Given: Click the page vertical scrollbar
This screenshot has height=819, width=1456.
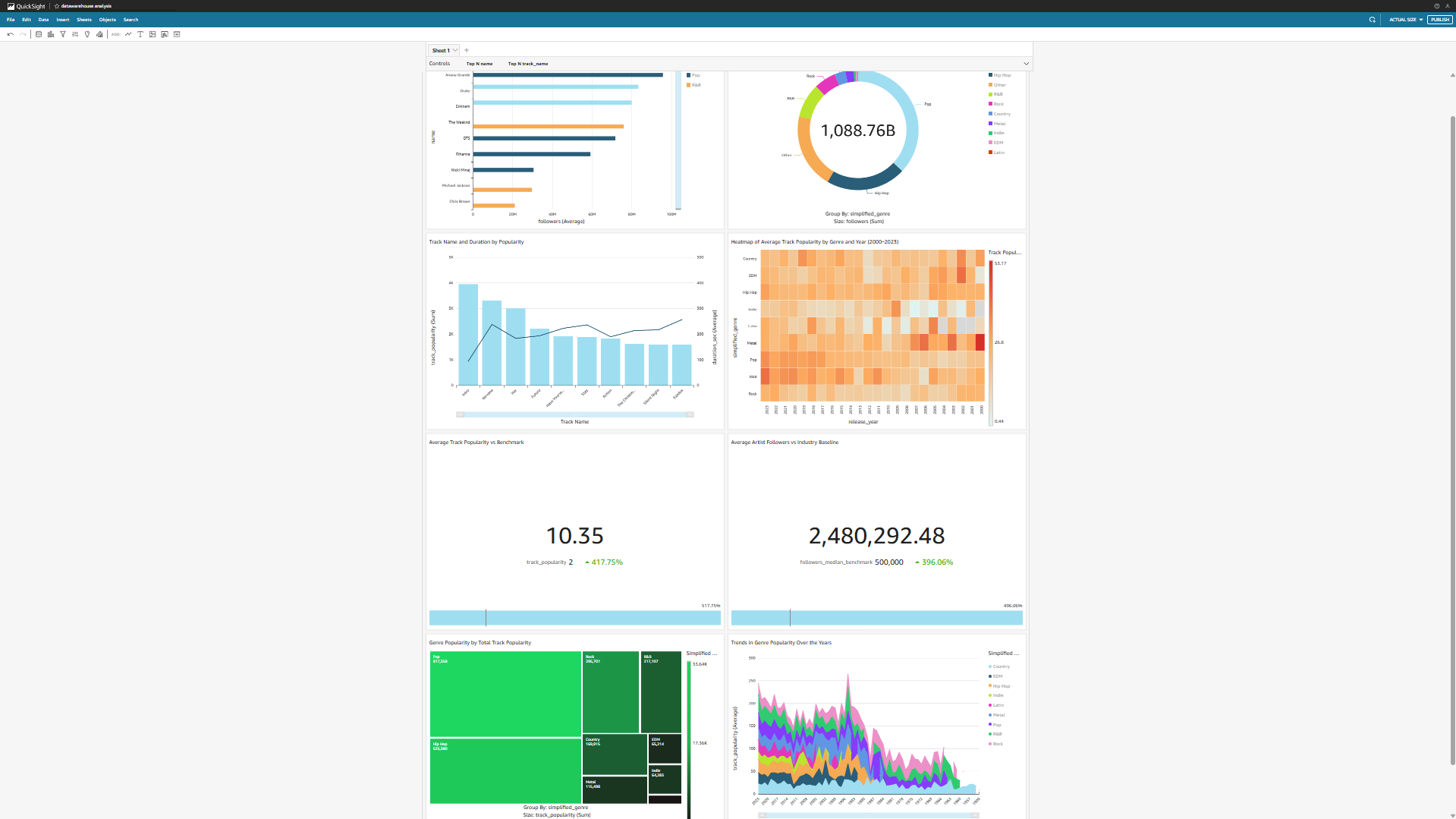Looking at the screenshot, I should pyautogui.click(x=1452, y=440).
